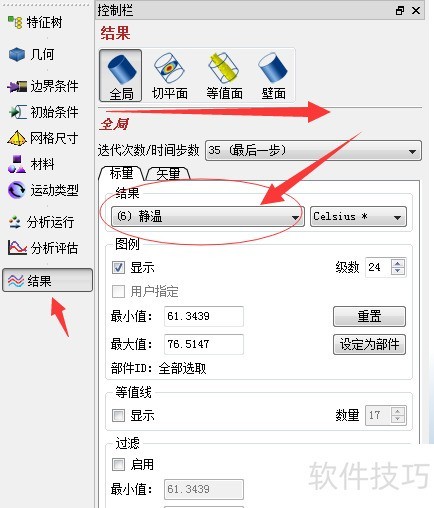Select the 壁面 wall surface icon

(273, 76)
